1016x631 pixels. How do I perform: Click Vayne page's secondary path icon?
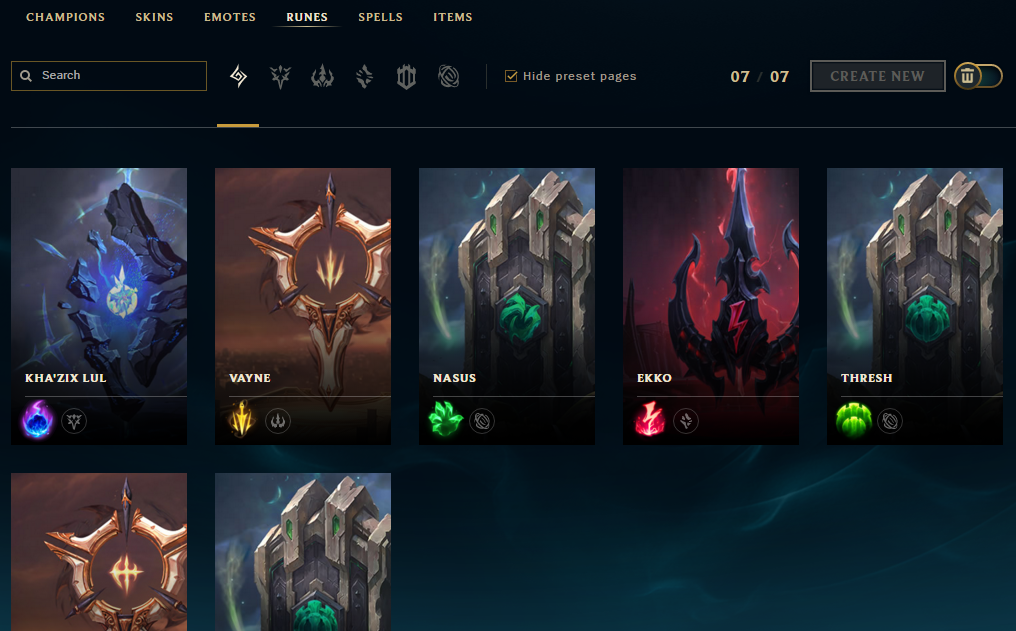[278, 421]
